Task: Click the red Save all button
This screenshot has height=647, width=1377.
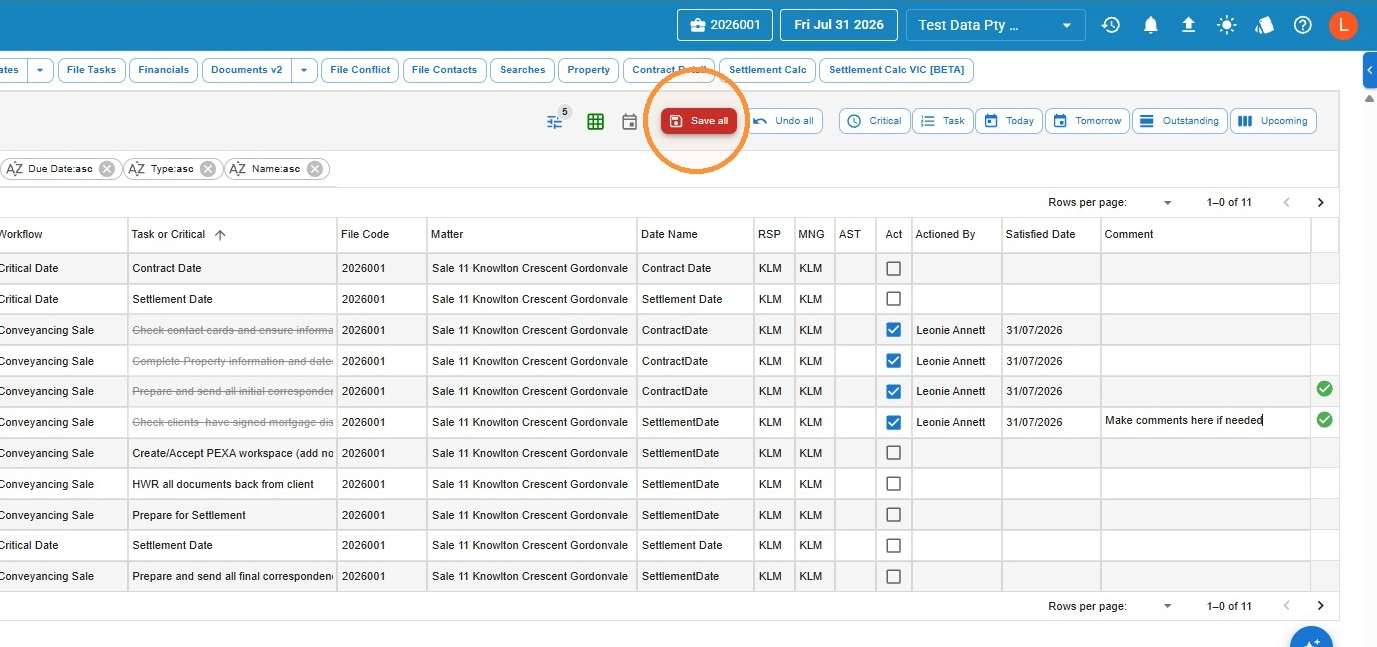Action: coord(699,121)
